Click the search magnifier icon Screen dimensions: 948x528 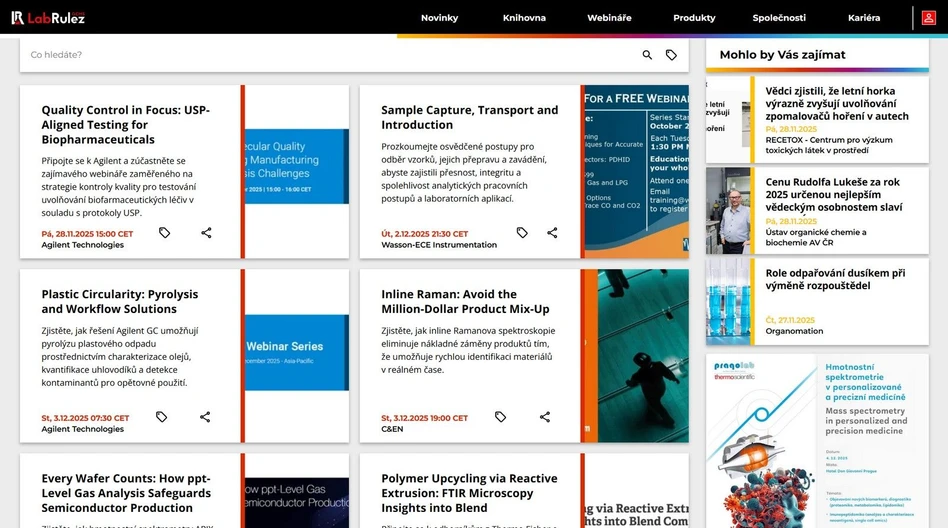coord(647,55)
